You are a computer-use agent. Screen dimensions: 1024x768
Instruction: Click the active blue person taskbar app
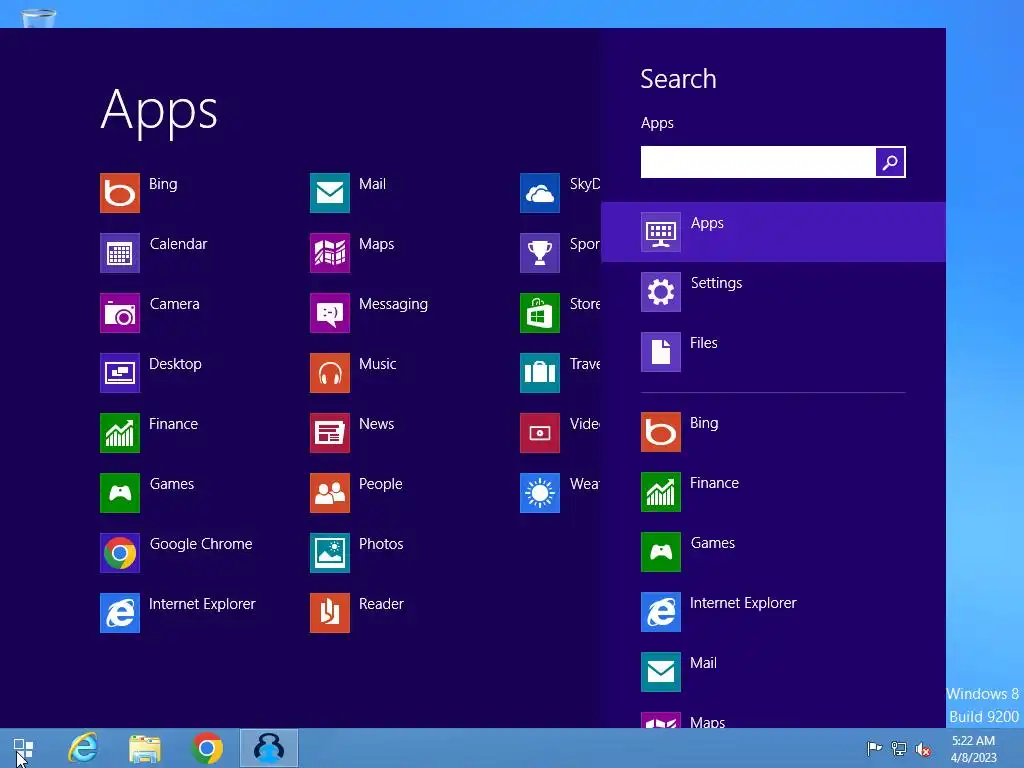(269, 748)
